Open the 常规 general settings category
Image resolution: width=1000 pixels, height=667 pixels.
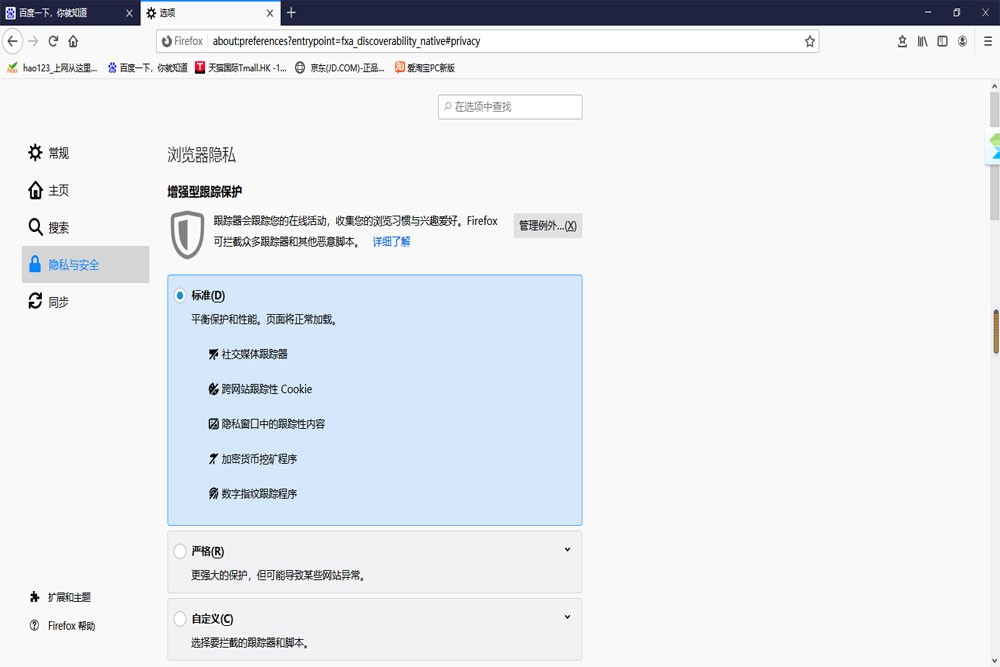pos(85,153)
